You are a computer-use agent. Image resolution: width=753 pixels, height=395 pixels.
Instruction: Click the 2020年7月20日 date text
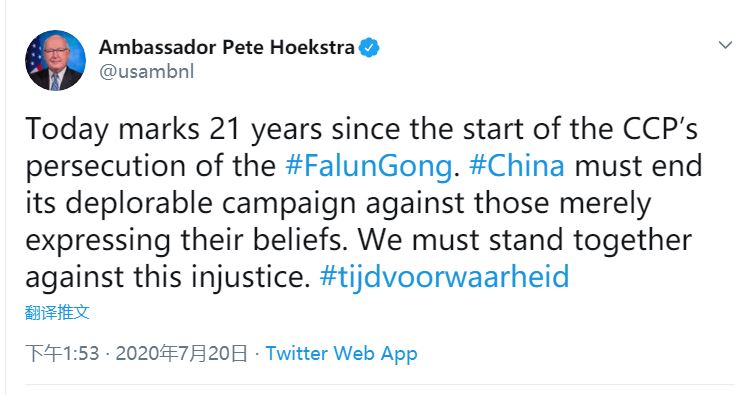(x=182, y=354)
